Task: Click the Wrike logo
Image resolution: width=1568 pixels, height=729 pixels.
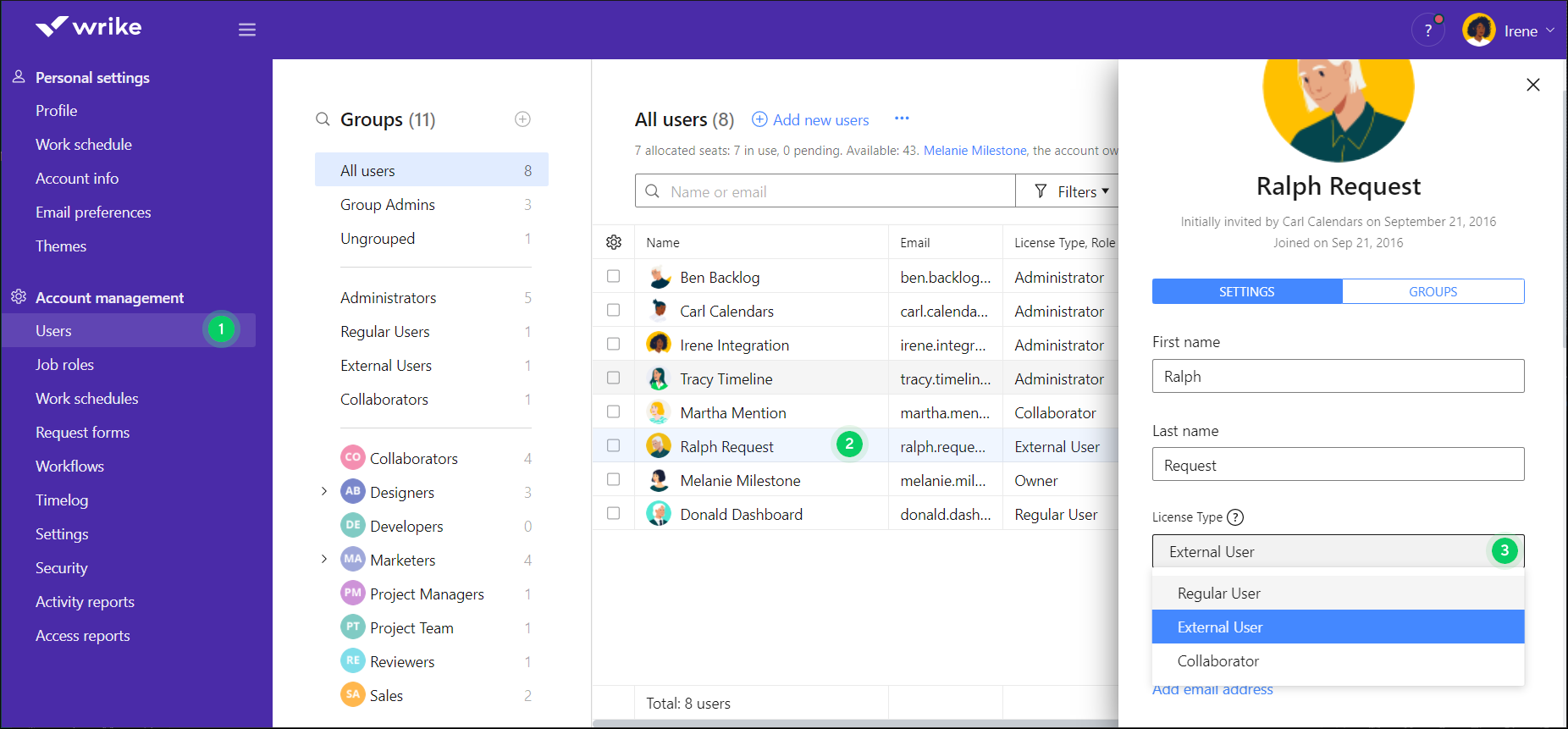Action: (89, 27)
